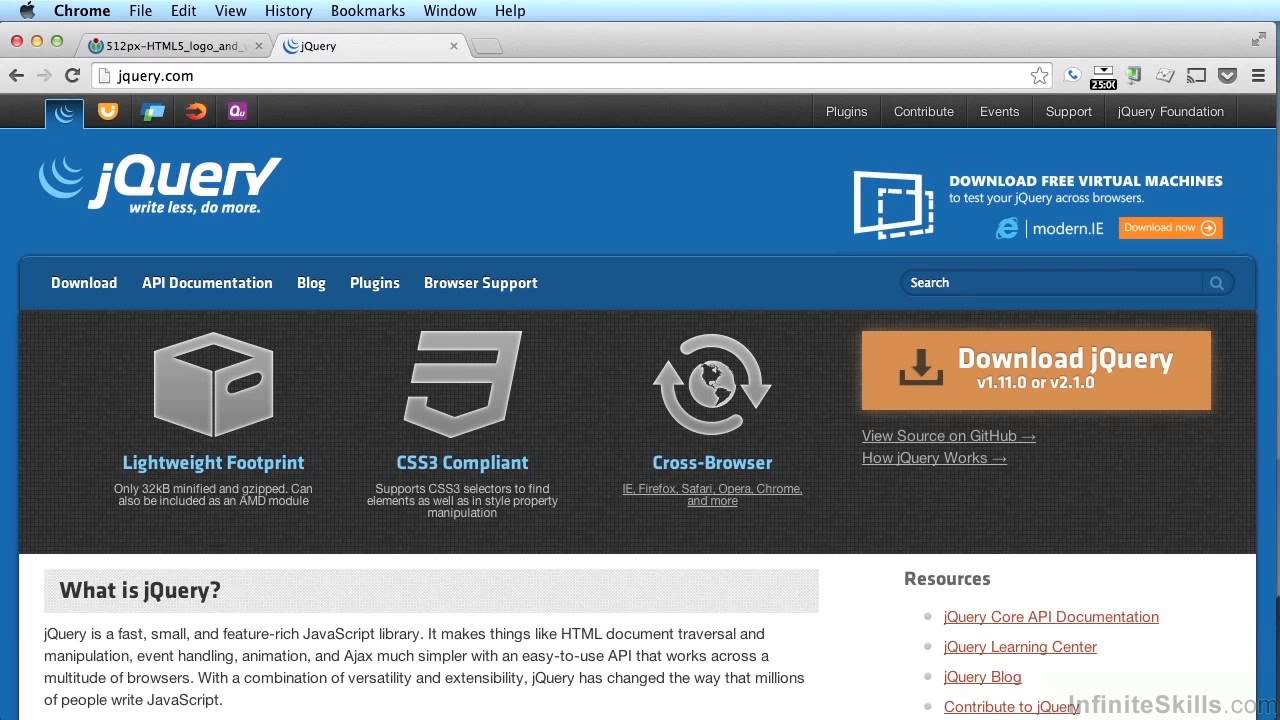
Task: Open the Support top link
Action: point(1069,112)
